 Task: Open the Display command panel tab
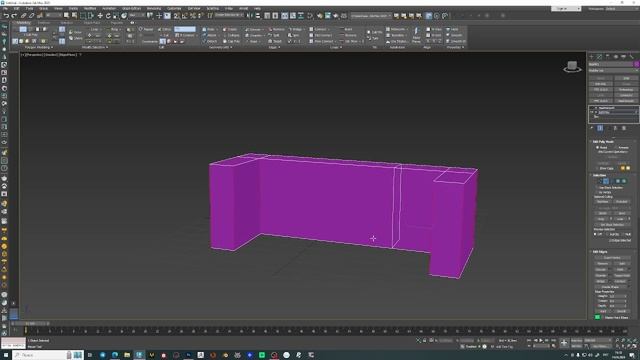(624, 57)
